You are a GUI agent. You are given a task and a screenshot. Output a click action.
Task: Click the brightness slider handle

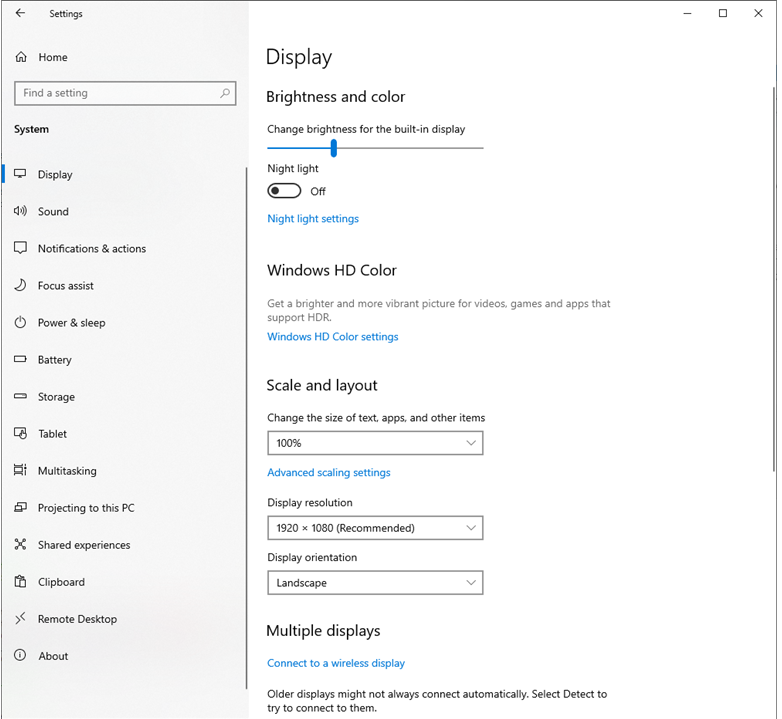pos(334,148)
